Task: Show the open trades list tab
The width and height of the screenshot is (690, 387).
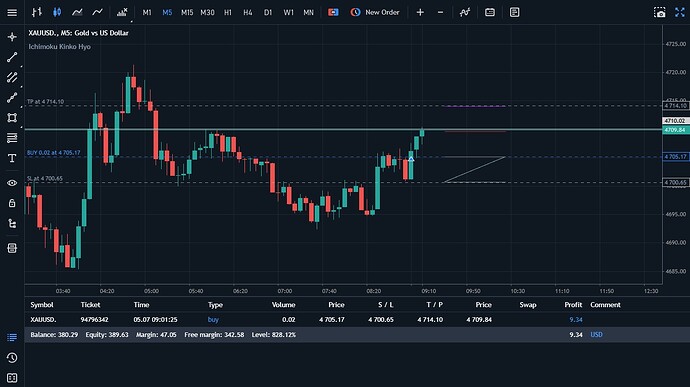Action: click(x=12, y=337)
